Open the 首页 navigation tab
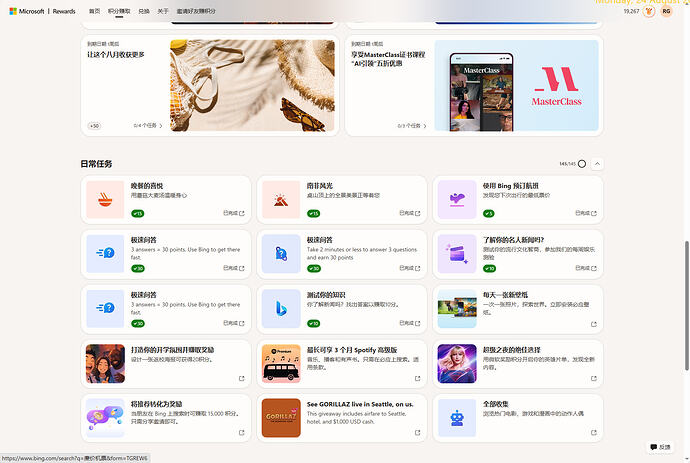Screen dimensions: 690x463 (x=95, y=11)
